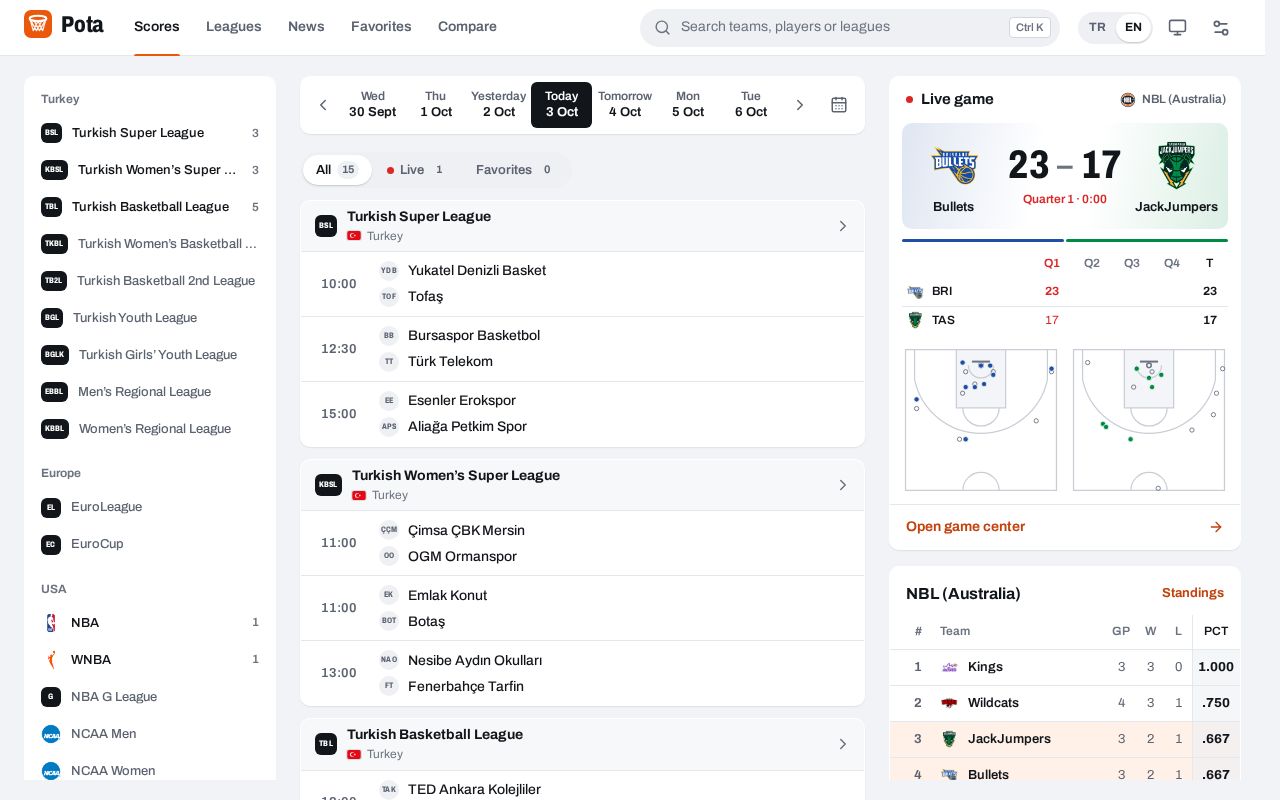Click the NCAA Men logo icon
This screenshot has height=800, width=1280.
pyautogui.click(x=51, y=734)
